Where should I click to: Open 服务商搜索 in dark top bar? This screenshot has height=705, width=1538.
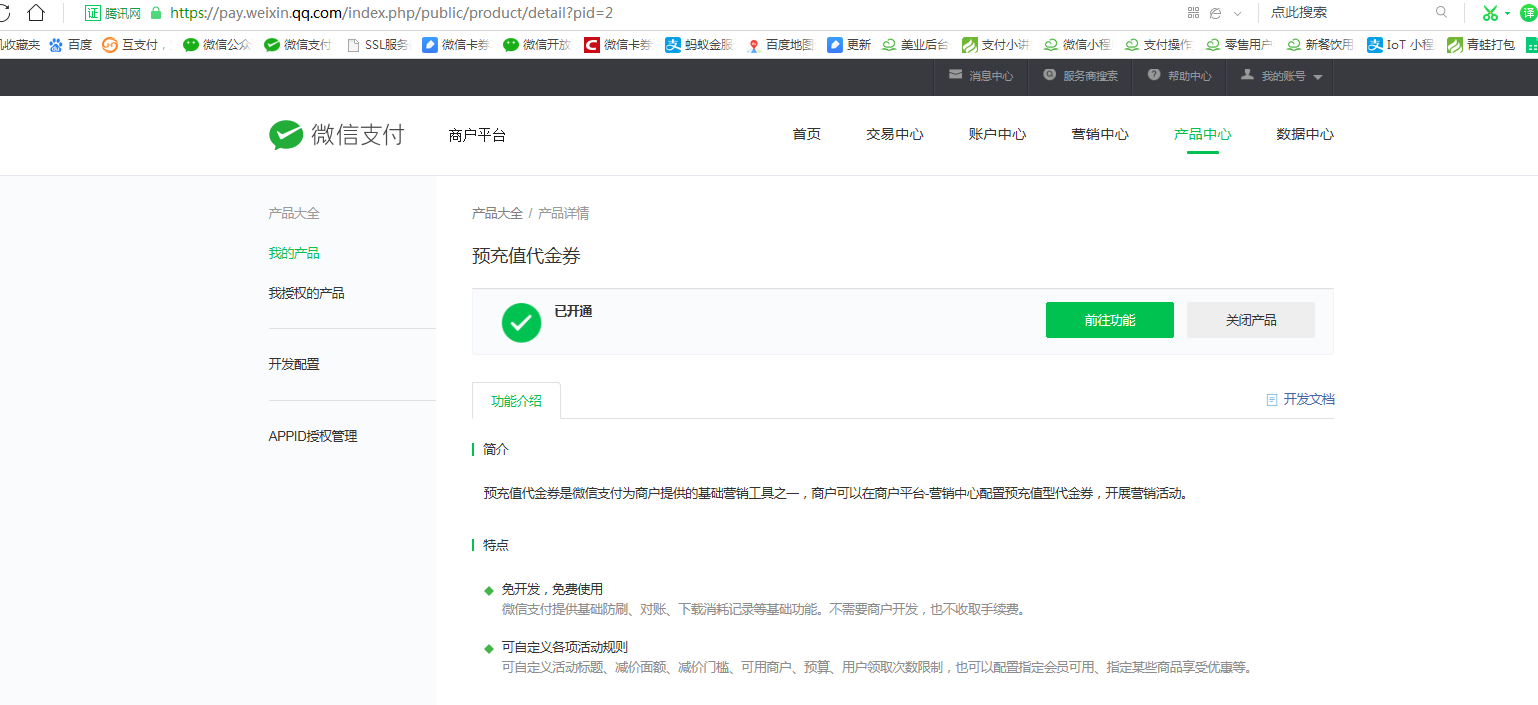[x=1080, y=76]
